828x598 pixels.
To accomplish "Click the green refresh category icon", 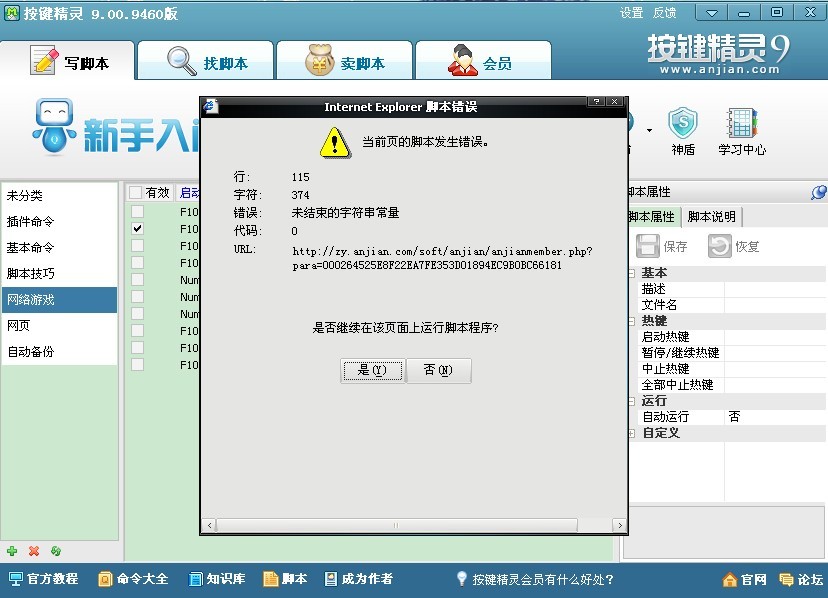I will (56, 551).
